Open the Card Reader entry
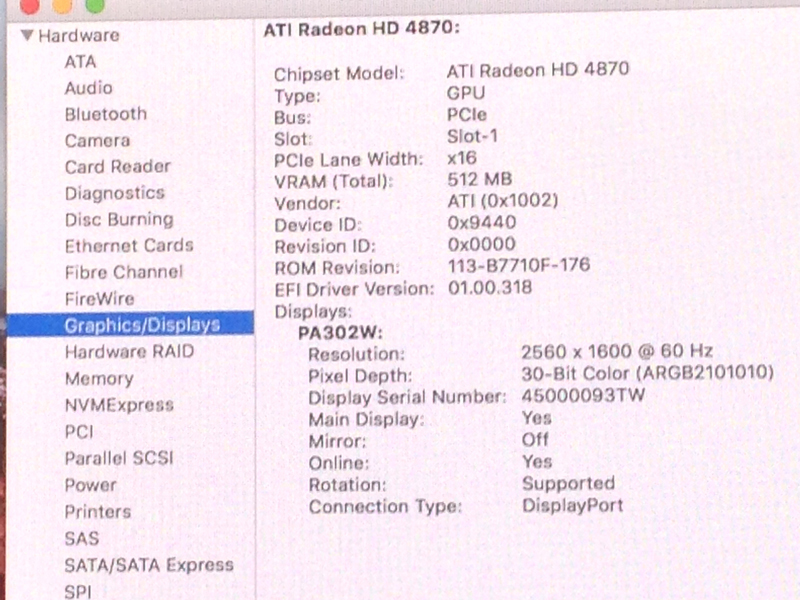Screen dimensions: 800x600 (x=117, y=166)
